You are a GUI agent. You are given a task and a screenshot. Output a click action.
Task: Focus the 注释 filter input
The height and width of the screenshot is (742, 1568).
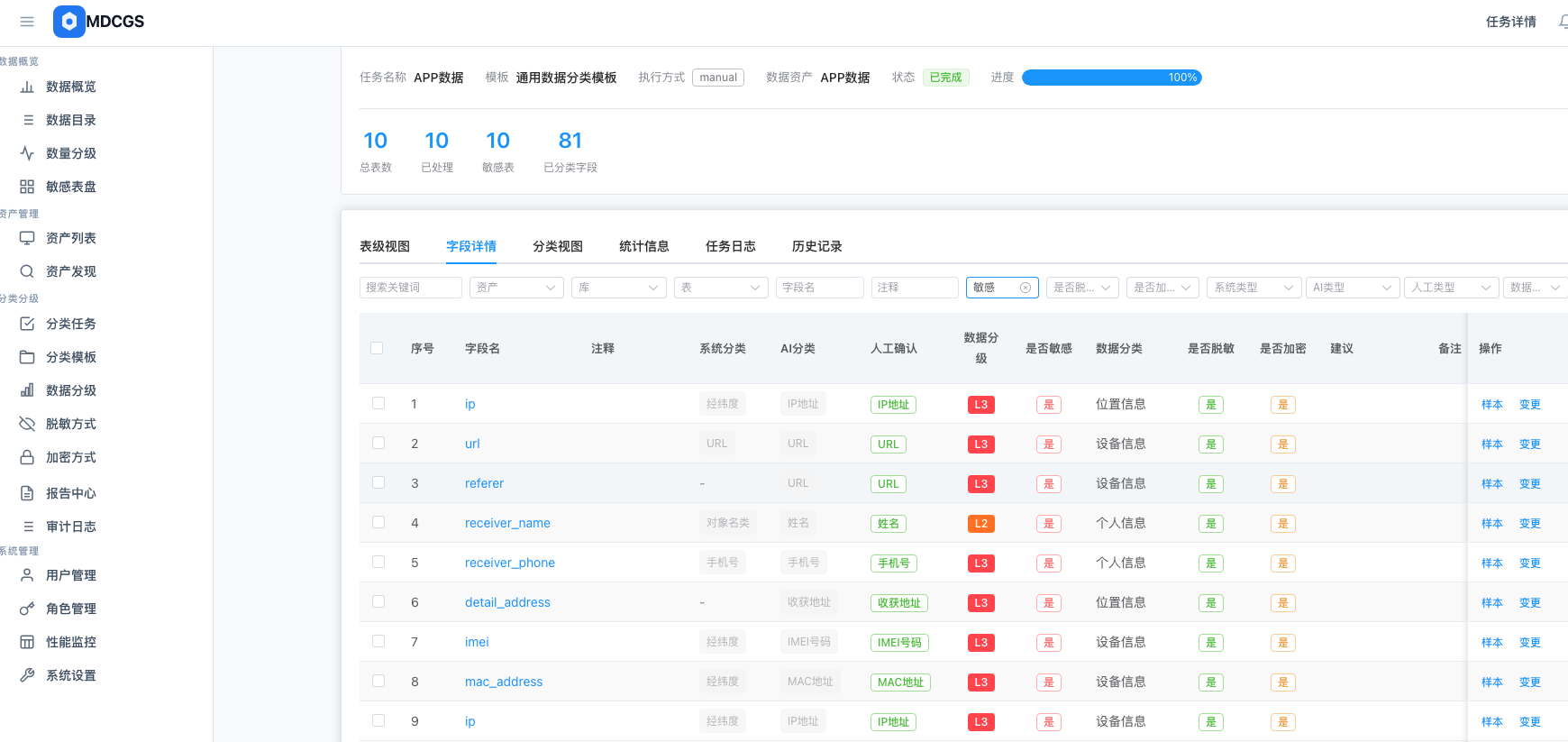(915, 288)
